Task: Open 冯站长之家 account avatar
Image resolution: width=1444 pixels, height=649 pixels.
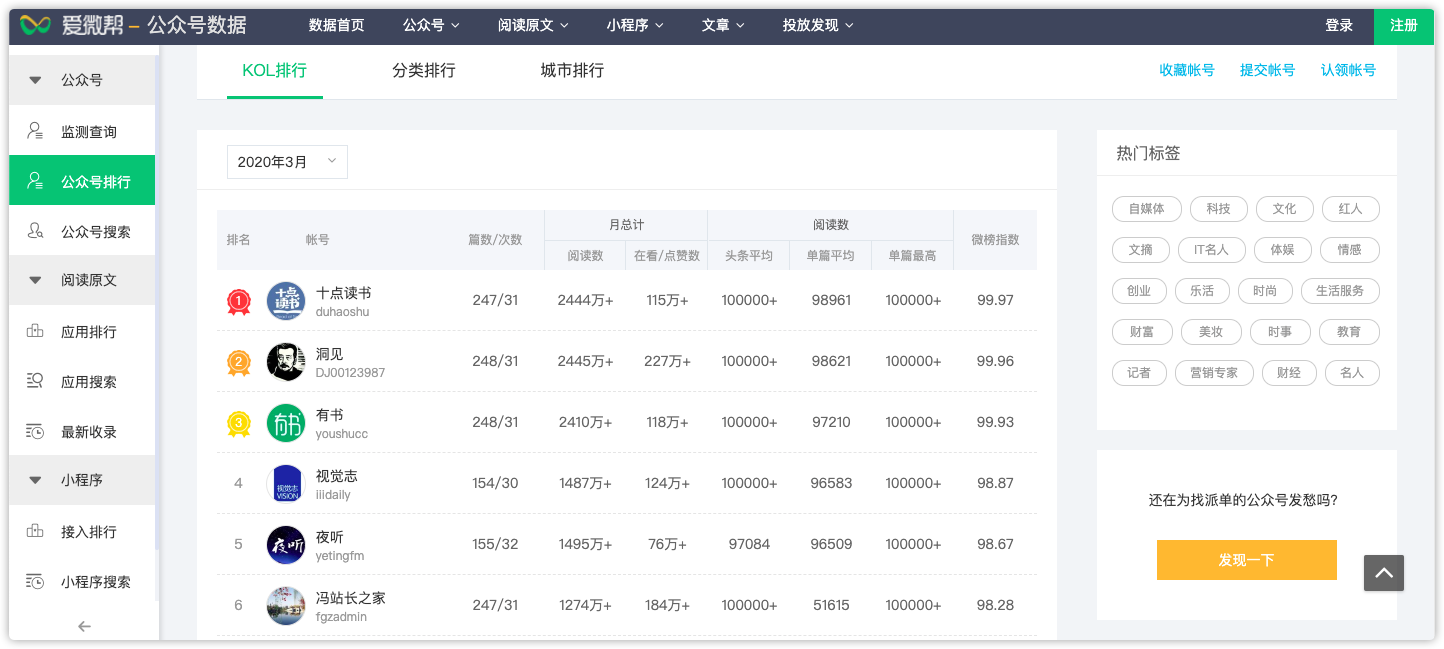Action: click(x=286, y=606)
